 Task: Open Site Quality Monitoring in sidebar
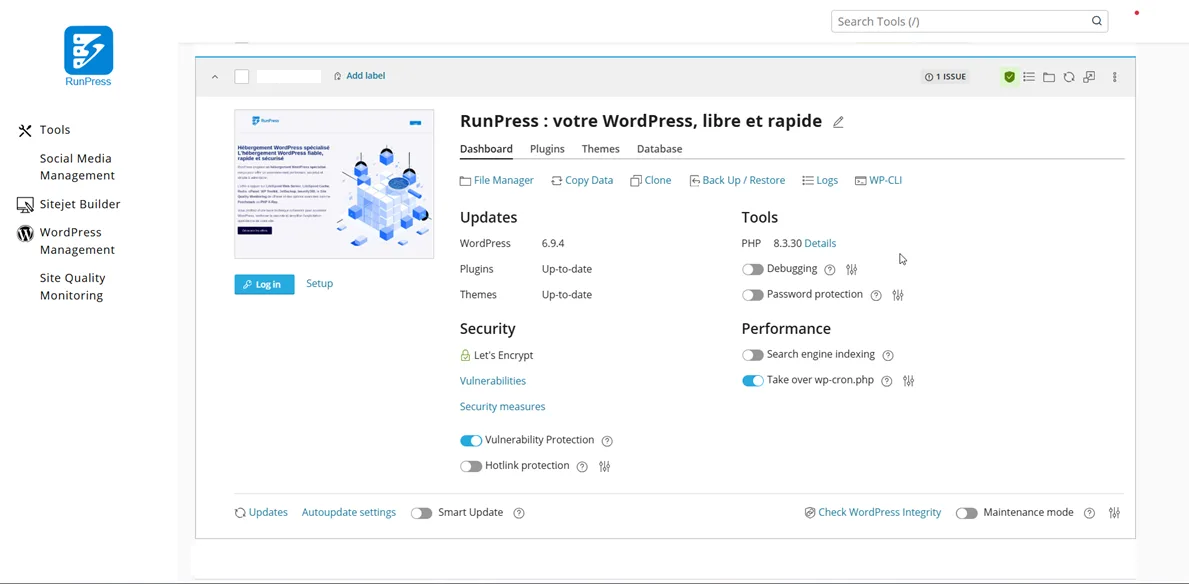73,287
